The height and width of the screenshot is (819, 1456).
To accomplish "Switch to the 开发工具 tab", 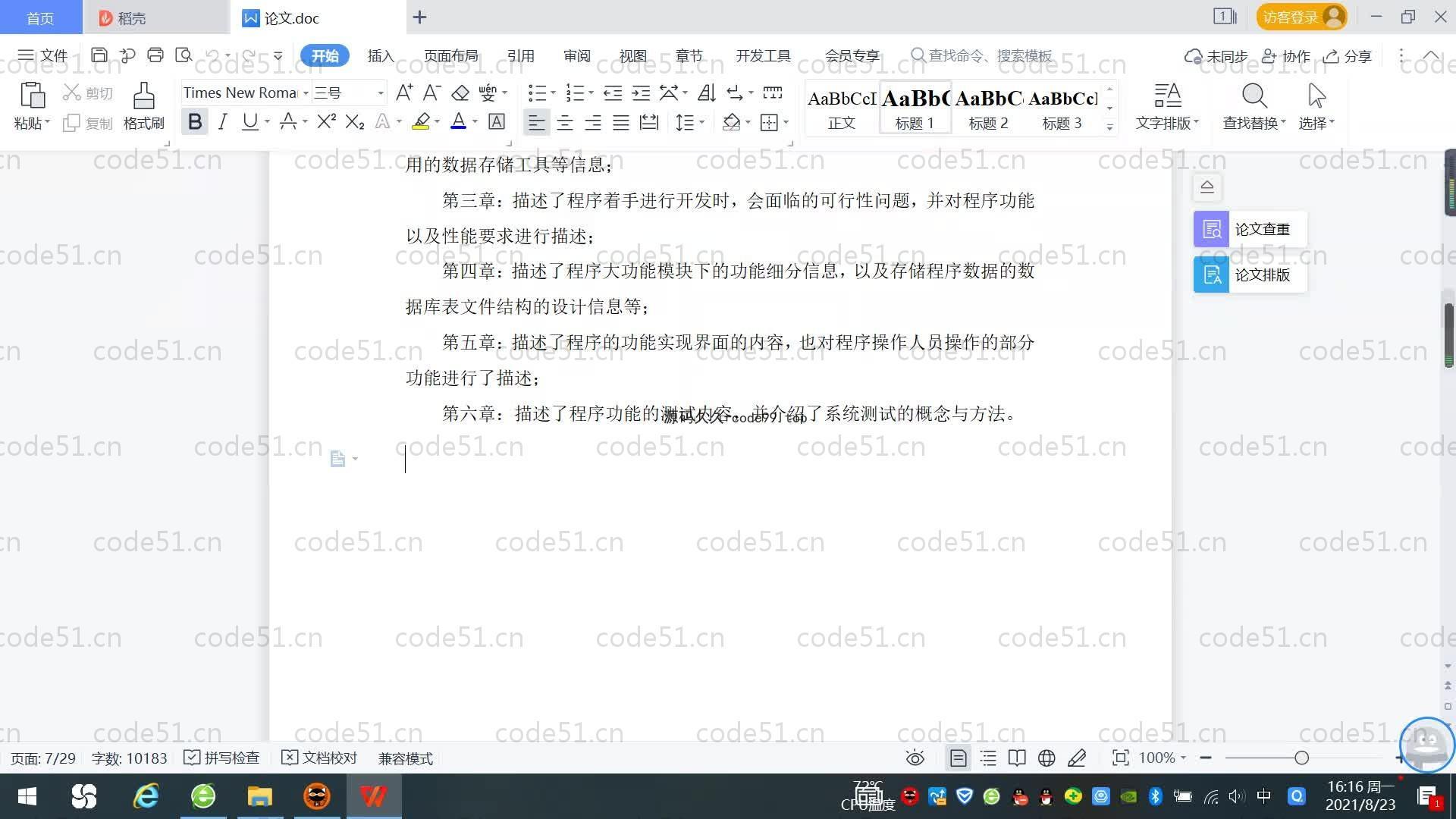I will 763,55.
